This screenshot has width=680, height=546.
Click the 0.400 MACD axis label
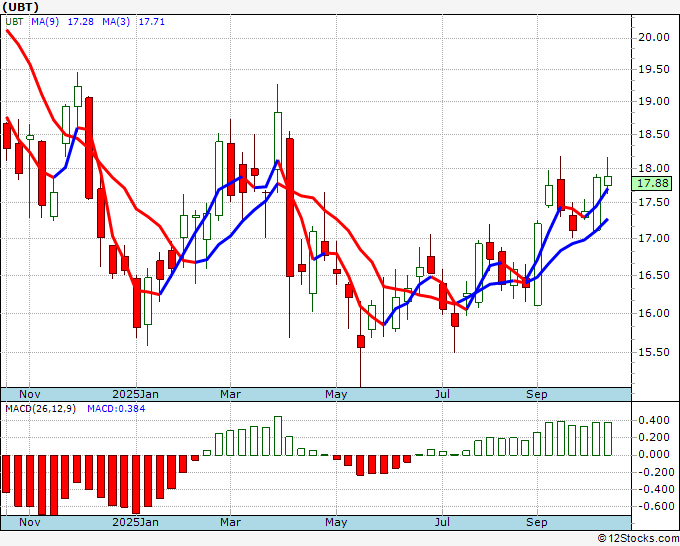point(654,420)
